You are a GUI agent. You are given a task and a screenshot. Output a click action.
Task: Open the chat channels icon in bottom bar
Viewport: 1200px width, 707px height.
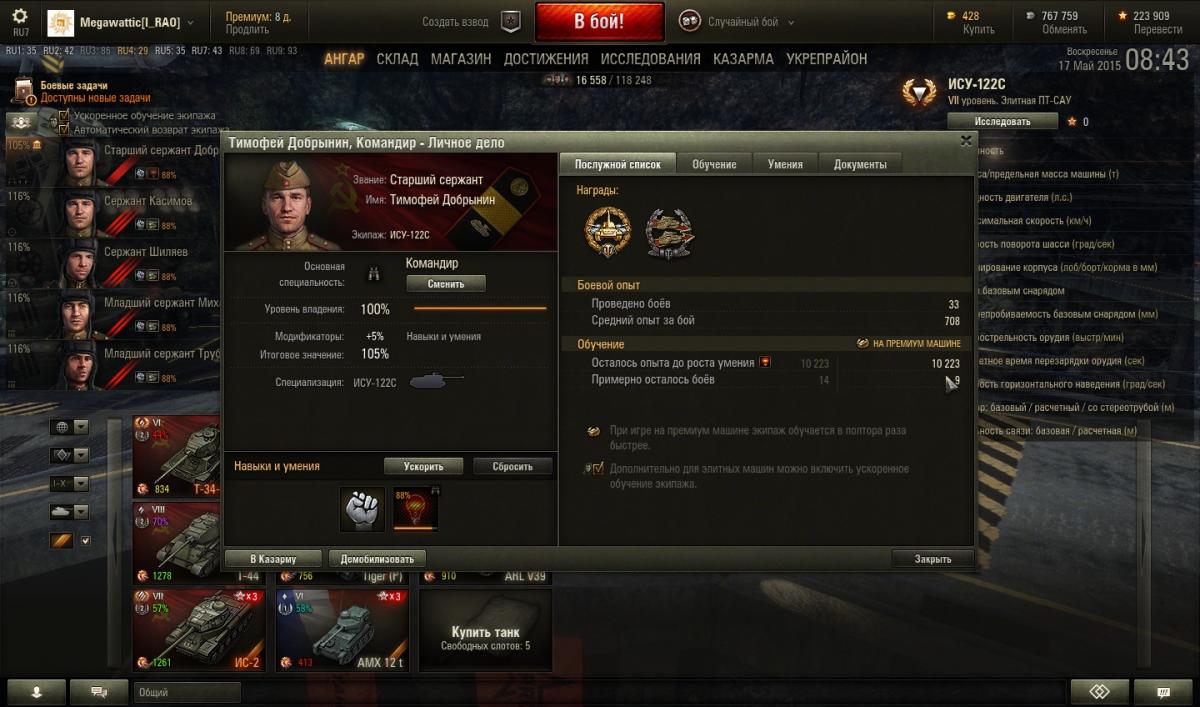100,691
